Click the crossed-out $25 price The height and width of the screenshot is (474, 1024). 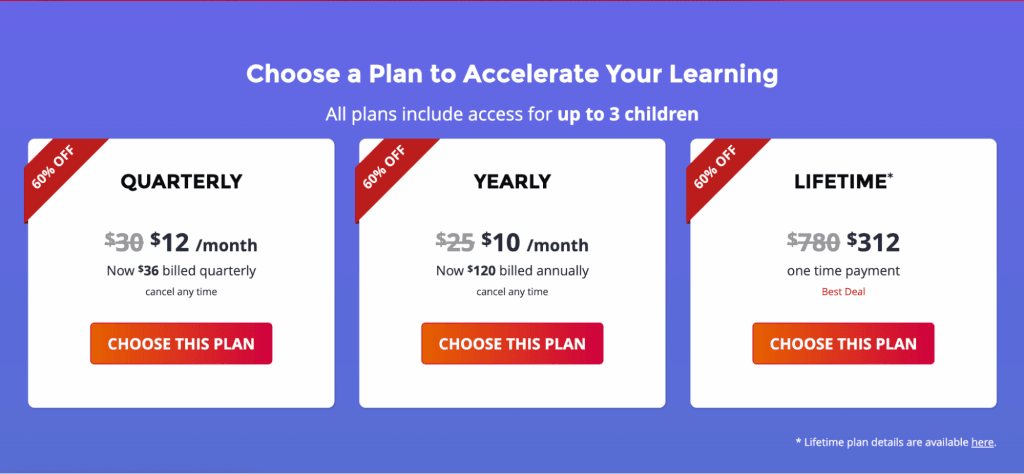click(x=455, y=242)
